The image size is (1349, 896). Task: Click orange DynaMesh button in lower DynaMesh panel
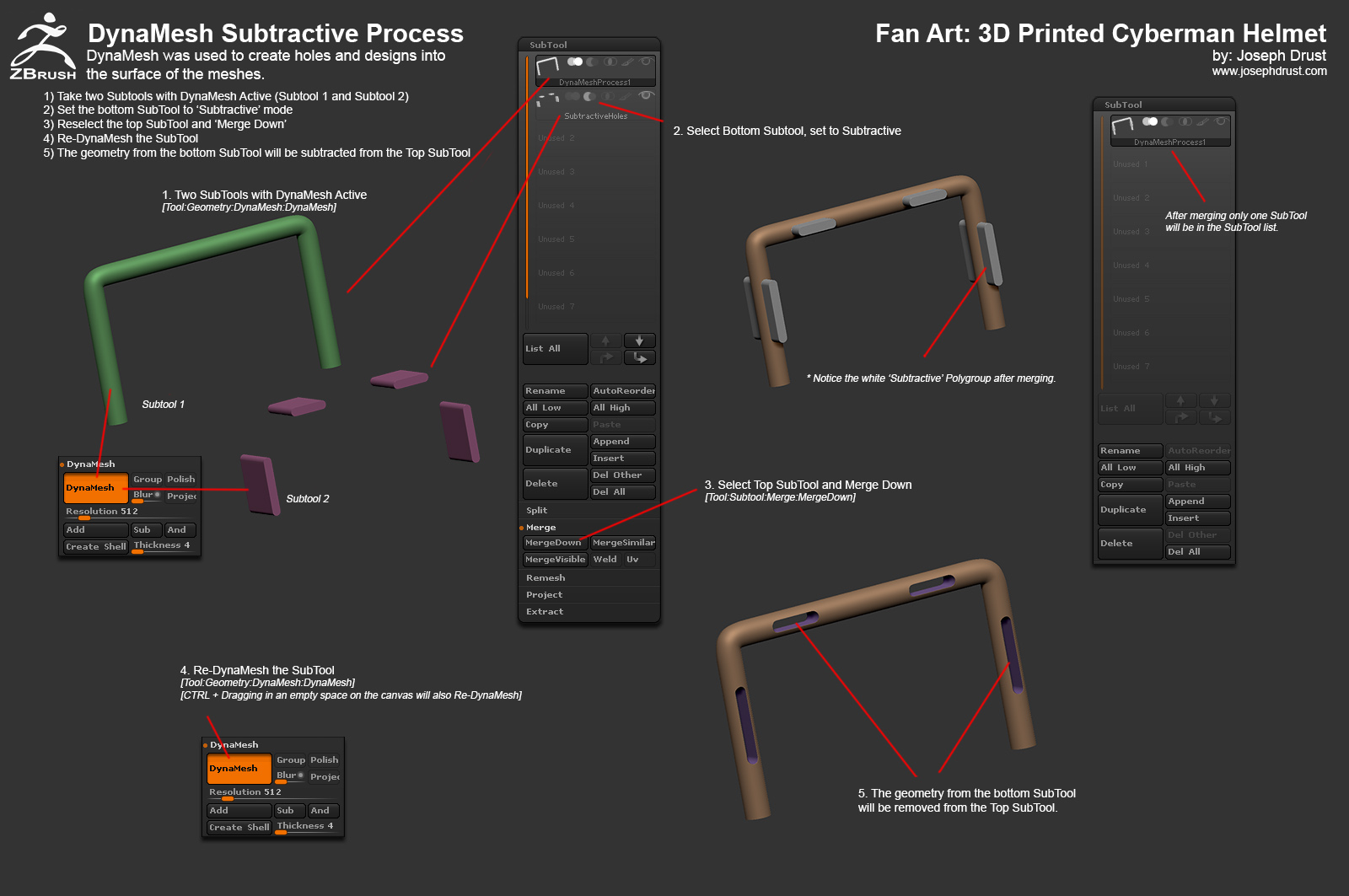pos(239,769)
